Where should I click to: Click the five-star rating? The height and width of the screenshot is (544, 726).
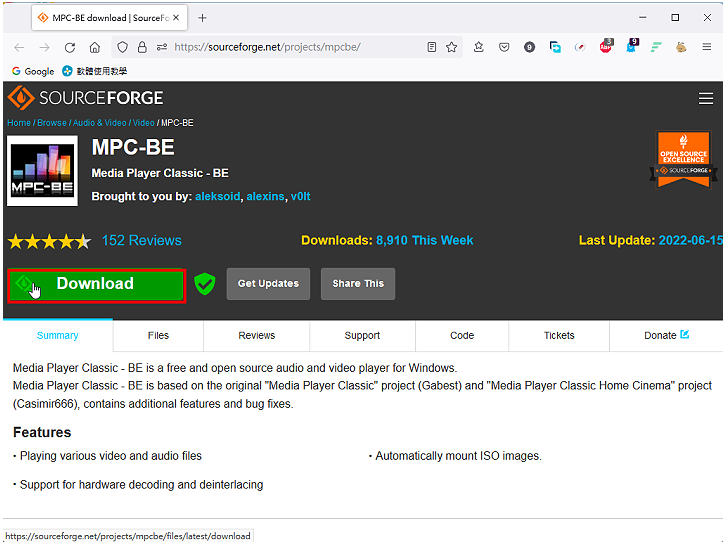pos(50,241)
